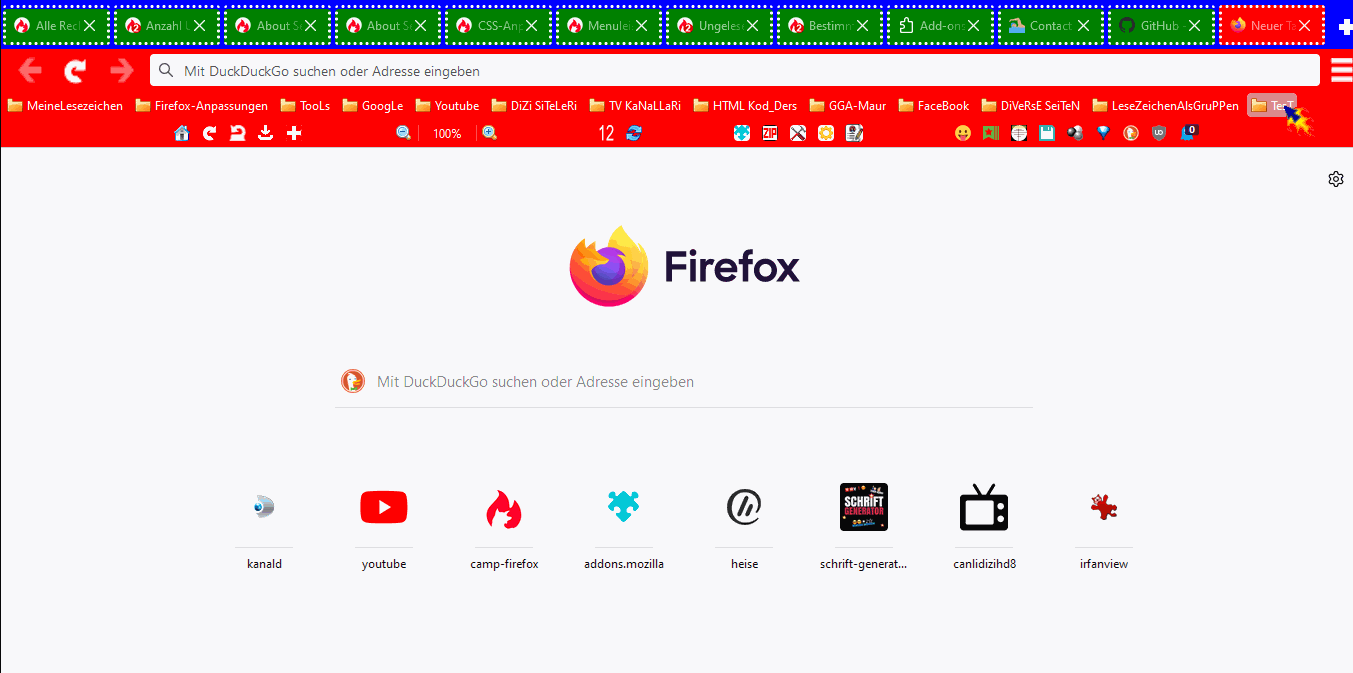Click the notepad with pencil icon
Image resolution: width=1353 pixels, height=673 pixels.
click(854, 133)
